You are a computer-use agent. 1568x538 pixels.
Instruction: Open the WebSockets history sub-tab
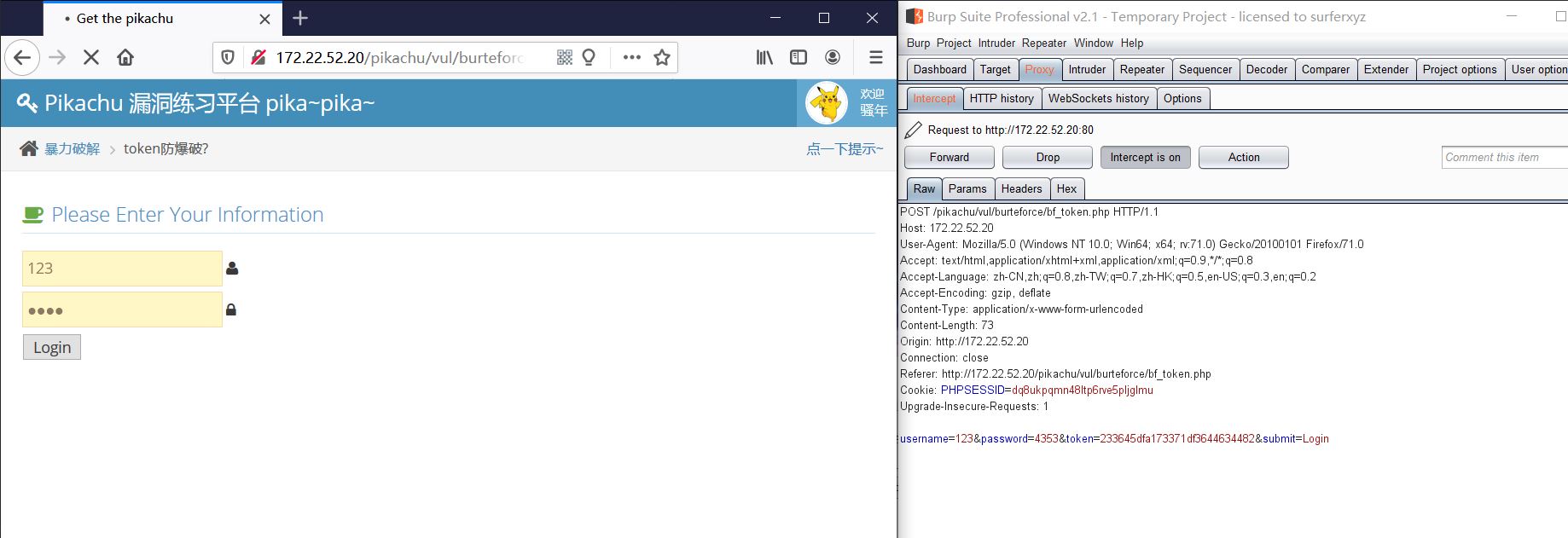tap(1099, 98)
